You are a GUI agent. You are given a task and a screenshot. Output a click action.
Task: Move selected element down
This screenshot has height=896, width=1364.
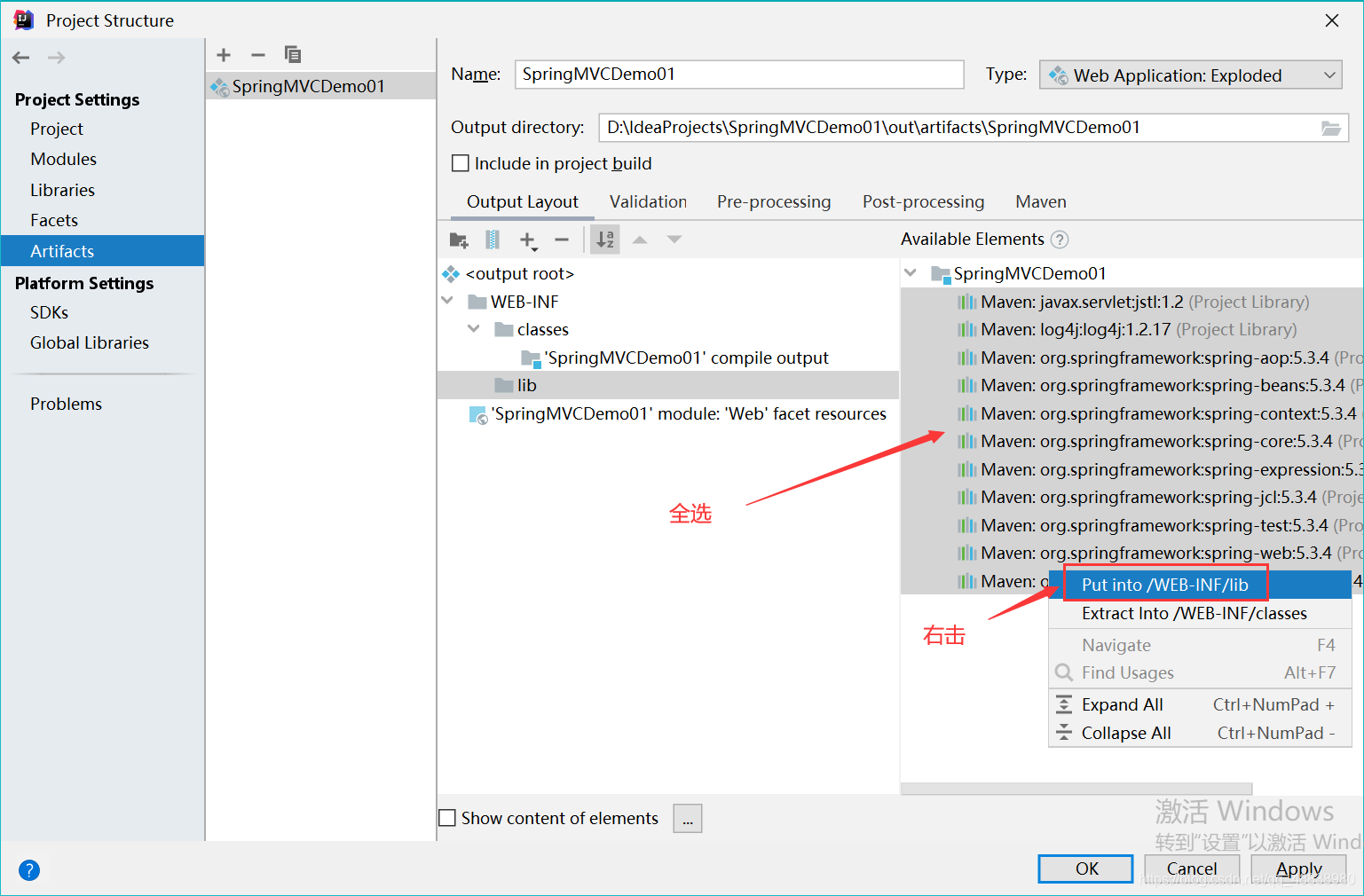674,240
